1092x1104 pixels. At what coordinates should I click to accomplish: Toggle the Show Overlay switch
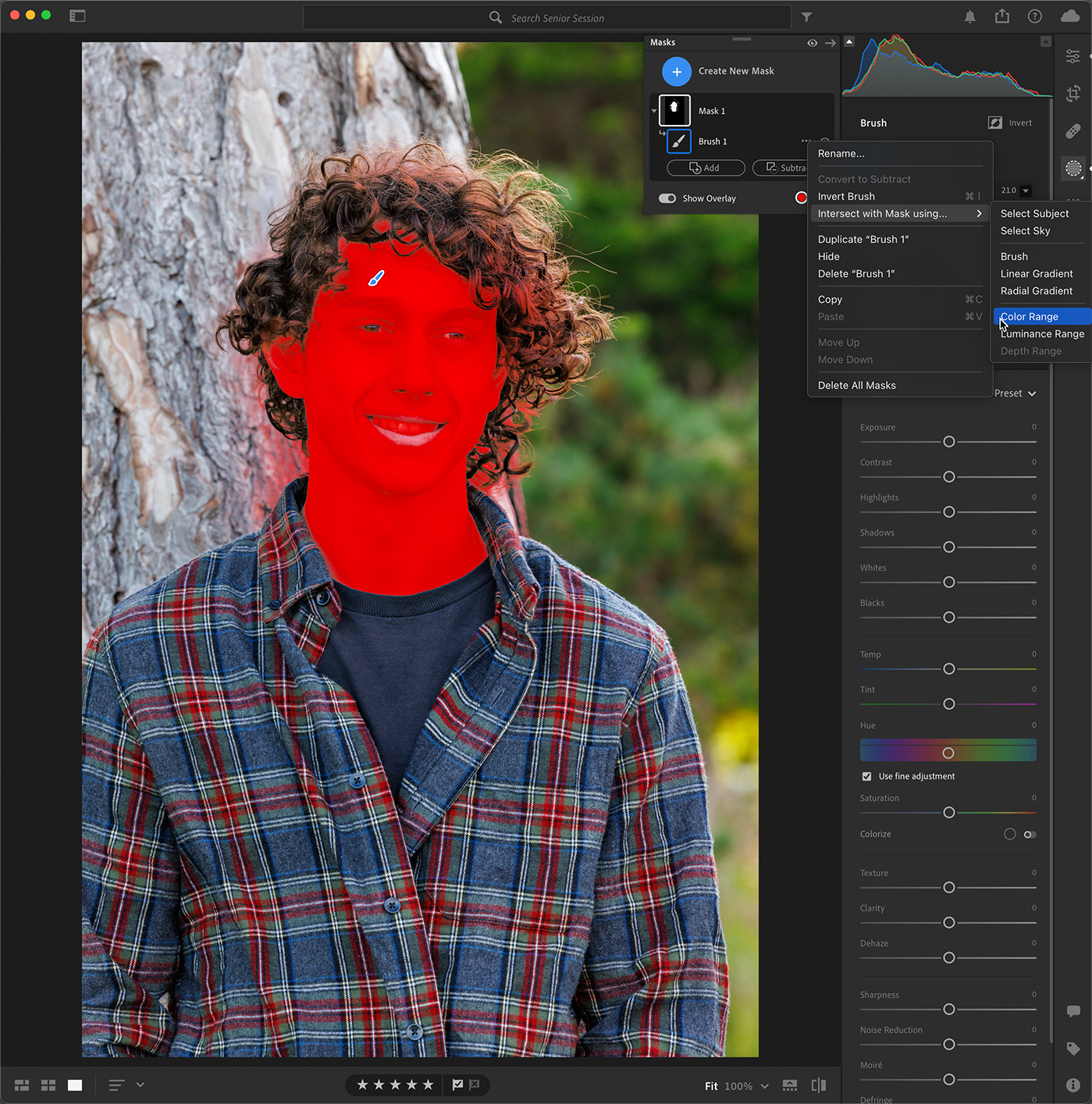[x=667, y=198]
